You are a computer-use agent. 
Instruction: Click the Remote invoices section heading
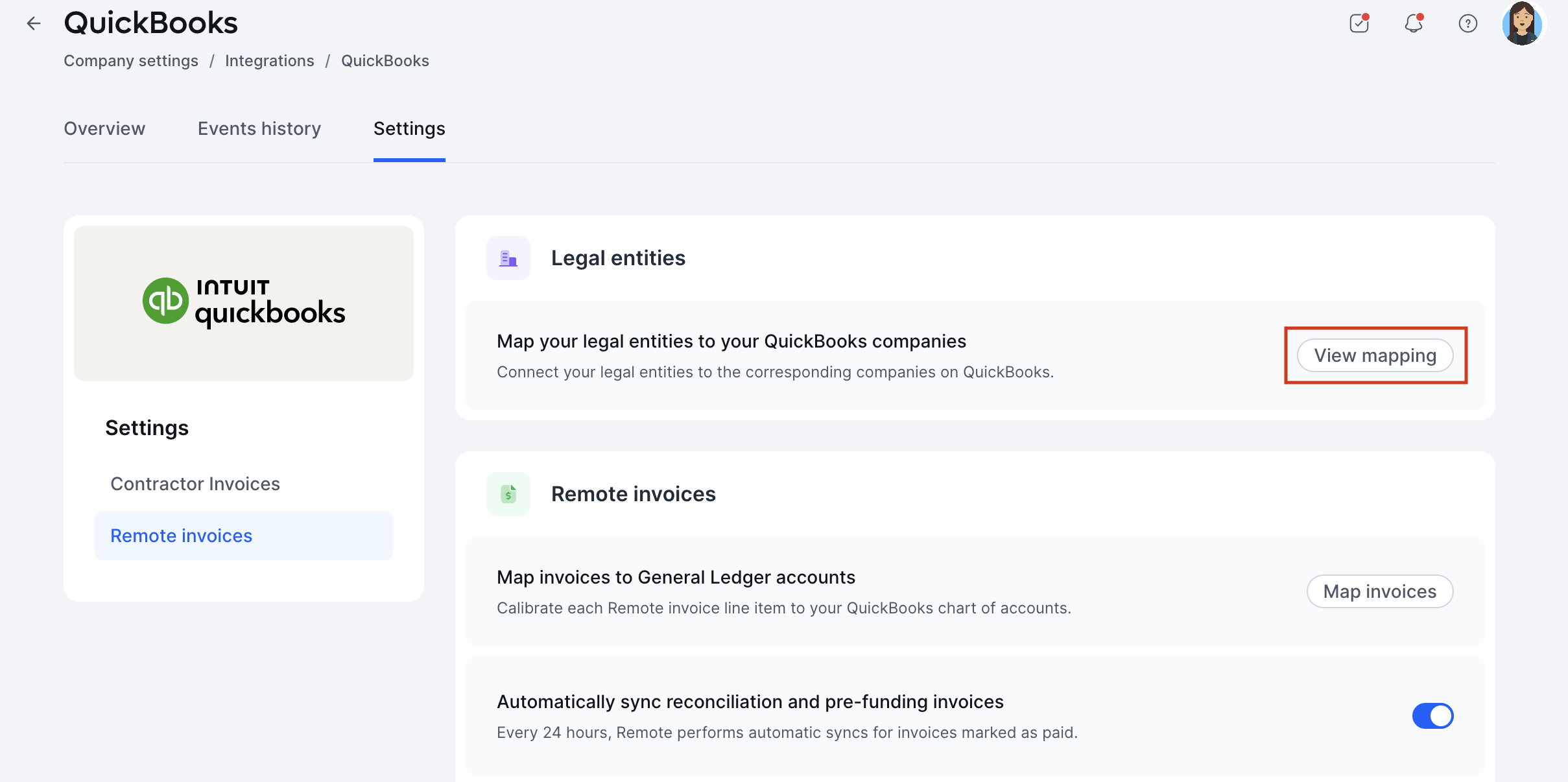click(634, 494)
